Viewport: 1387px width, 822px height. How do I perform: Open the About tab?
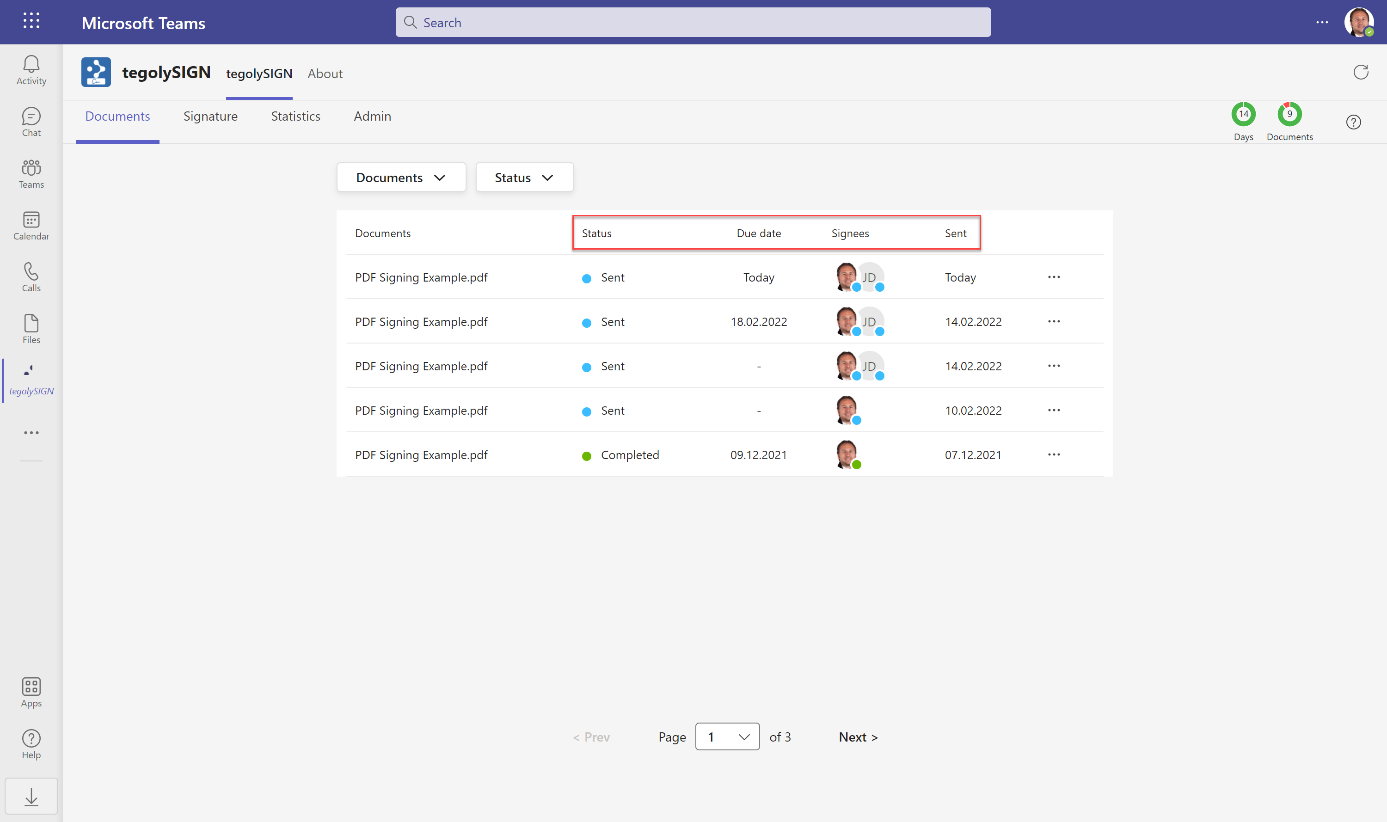[x=325, y=74]
